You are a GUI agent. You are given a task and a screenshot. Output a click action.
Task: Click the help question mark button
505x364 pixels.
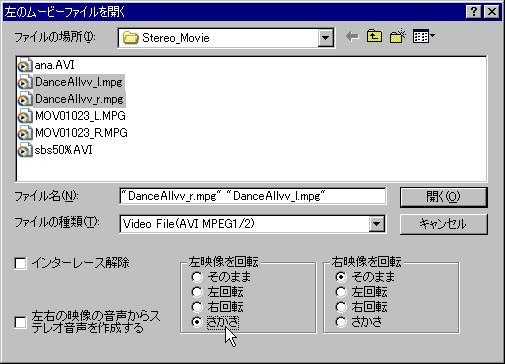(473, 12)
